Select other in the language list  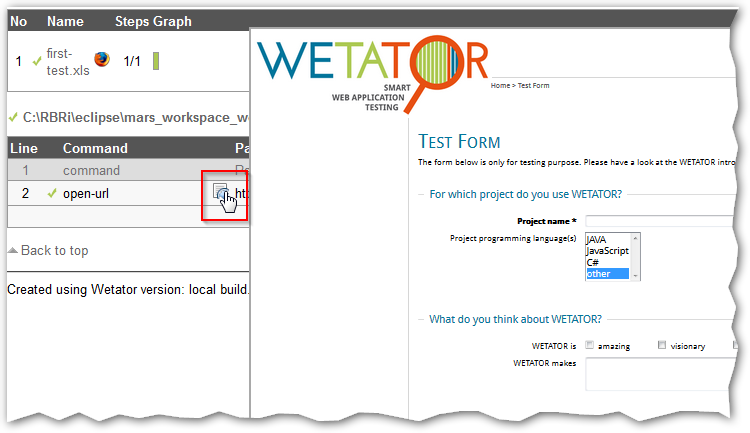click(607, 274)
